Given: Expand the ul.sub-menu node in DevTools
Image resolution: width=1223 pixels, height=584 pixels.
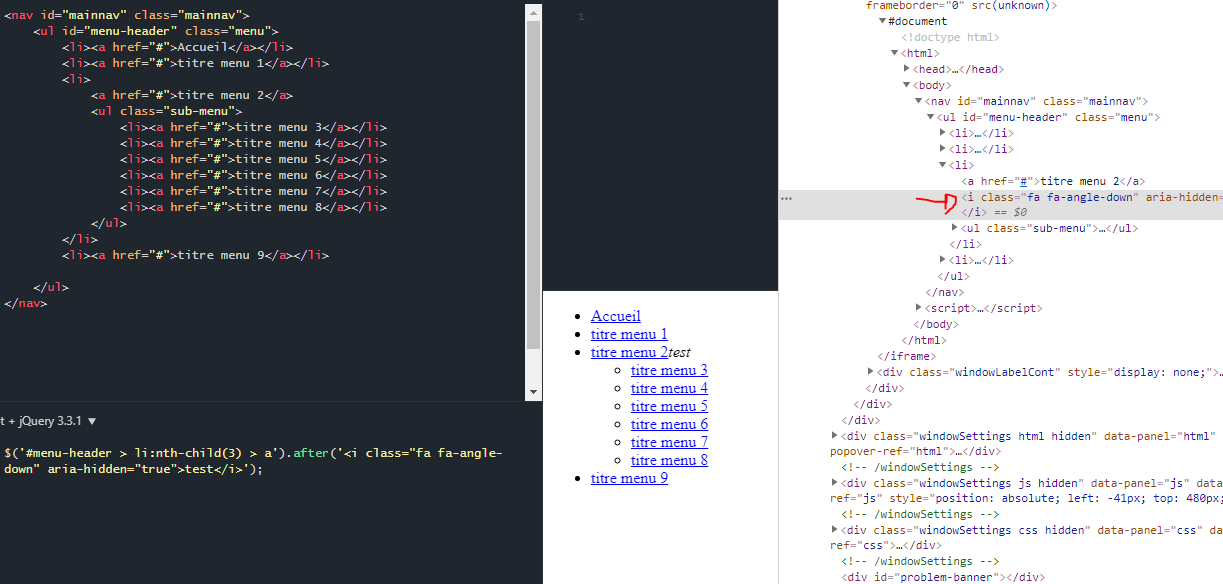Looking at the screenshot, I should [955, 228].
